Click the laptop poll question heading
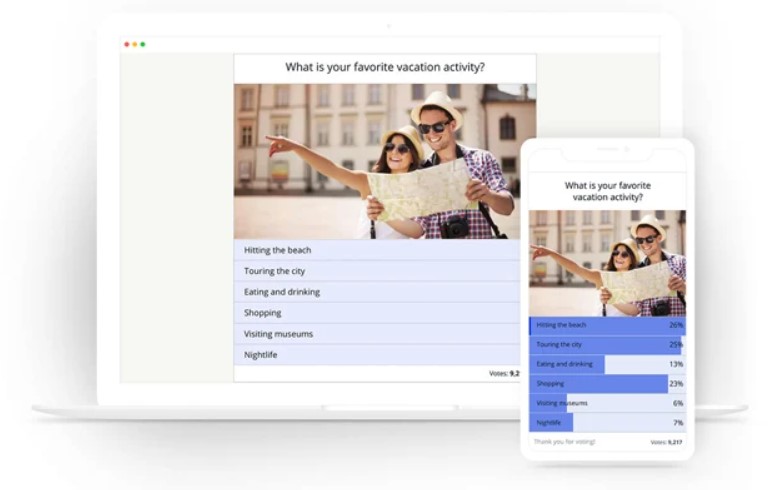This screenshot has height=490, width=771. click(385, 68)
